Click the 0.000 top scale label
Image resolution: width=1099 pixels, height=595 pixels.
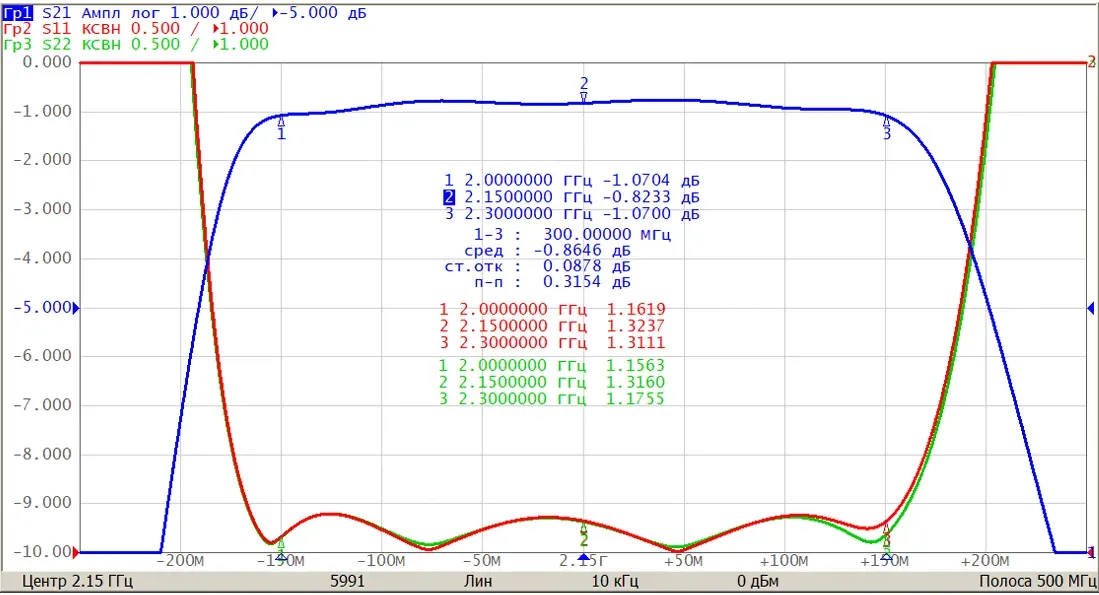point(47,62)
